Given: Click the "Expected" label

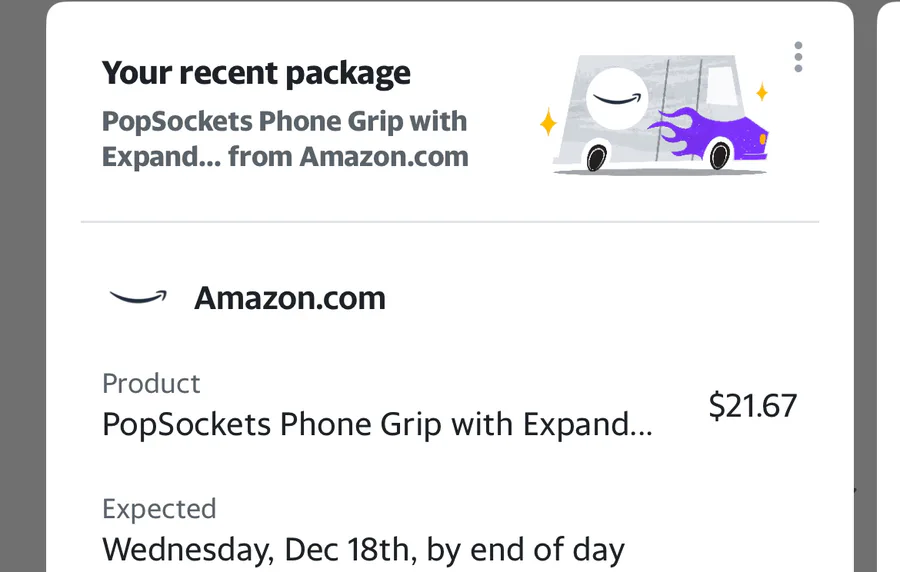Looking at the screenshot, I should click(159, 509).
